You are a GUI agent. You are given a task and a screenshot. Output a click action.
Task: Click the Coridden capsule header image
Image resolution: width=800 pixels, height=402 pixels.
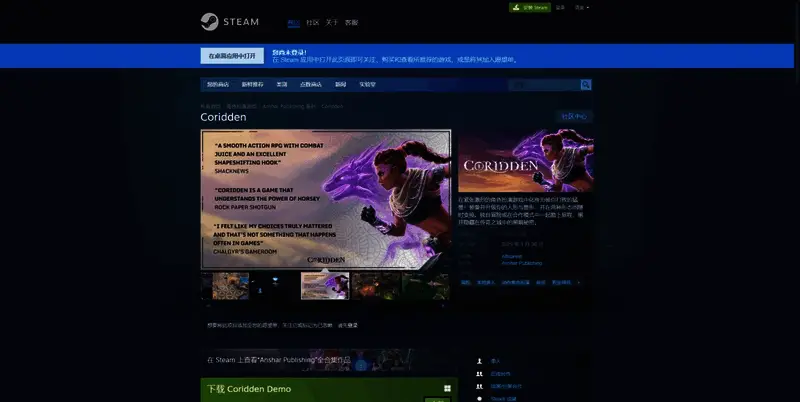[525, 161]
